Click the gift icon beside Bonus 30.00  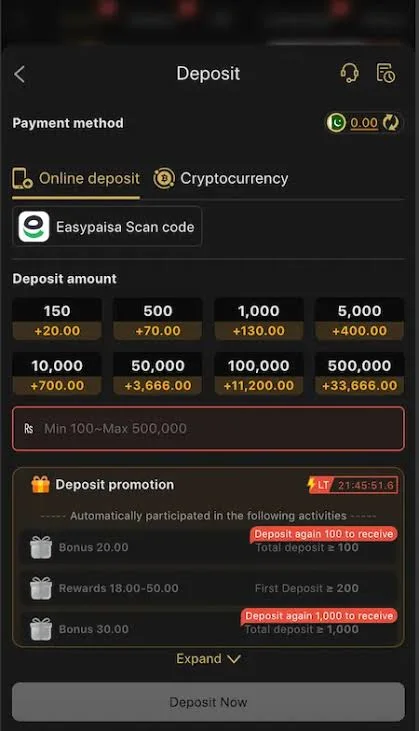[41, 629]
